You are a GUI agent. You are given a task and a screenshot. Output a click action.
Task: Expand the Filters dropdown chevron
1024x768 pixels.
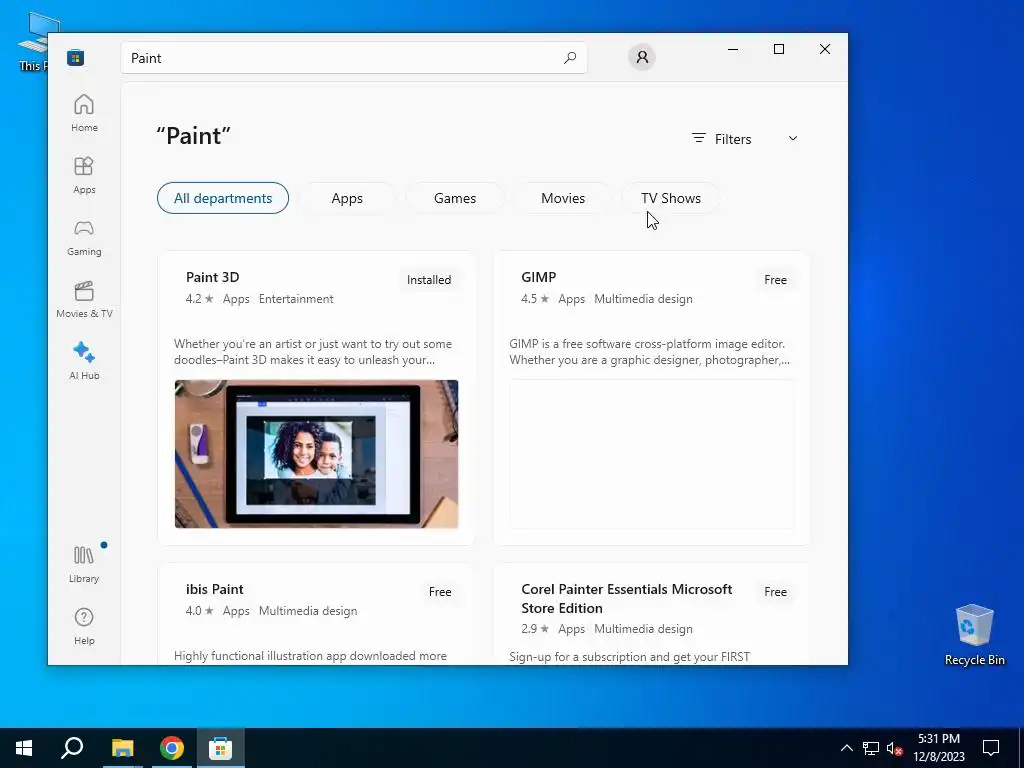tap(793, 138)
